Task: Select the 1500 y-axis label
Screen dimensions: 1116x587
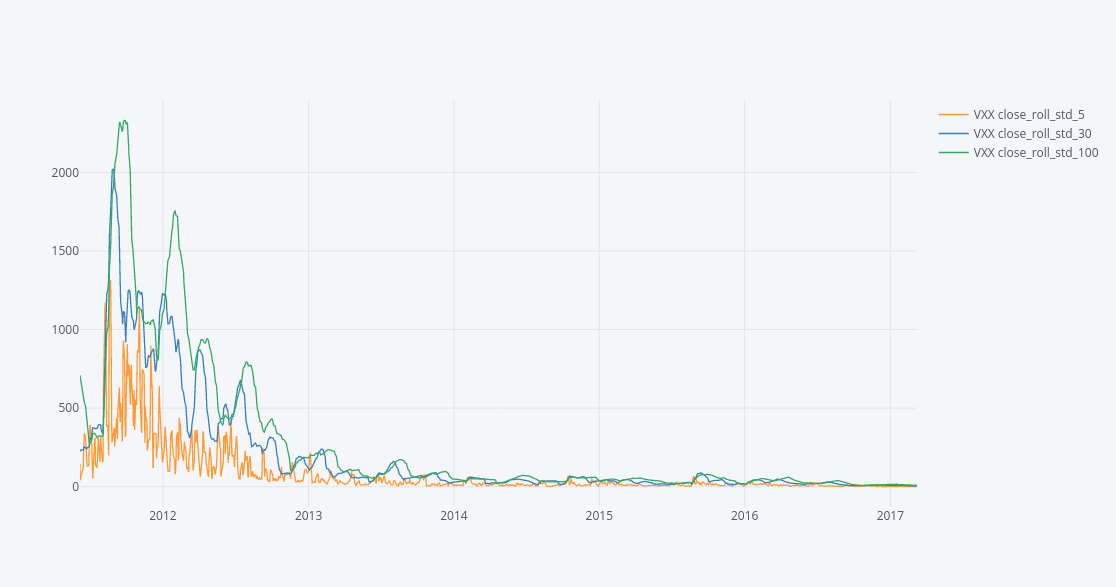Action: 65,251
